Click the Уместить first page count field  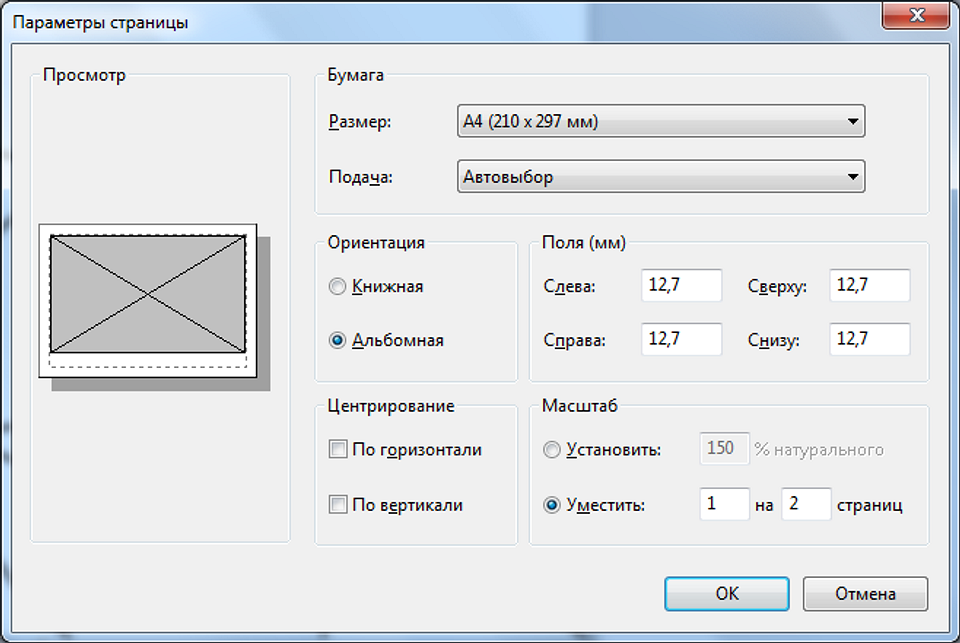tap(724, 504)
